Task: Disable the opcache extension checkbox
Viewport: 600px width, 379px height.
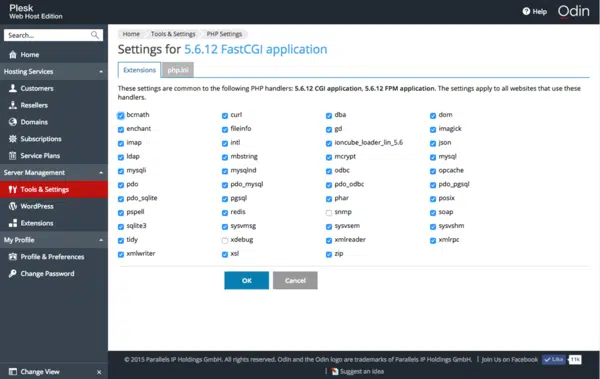Action: (433, 171)
